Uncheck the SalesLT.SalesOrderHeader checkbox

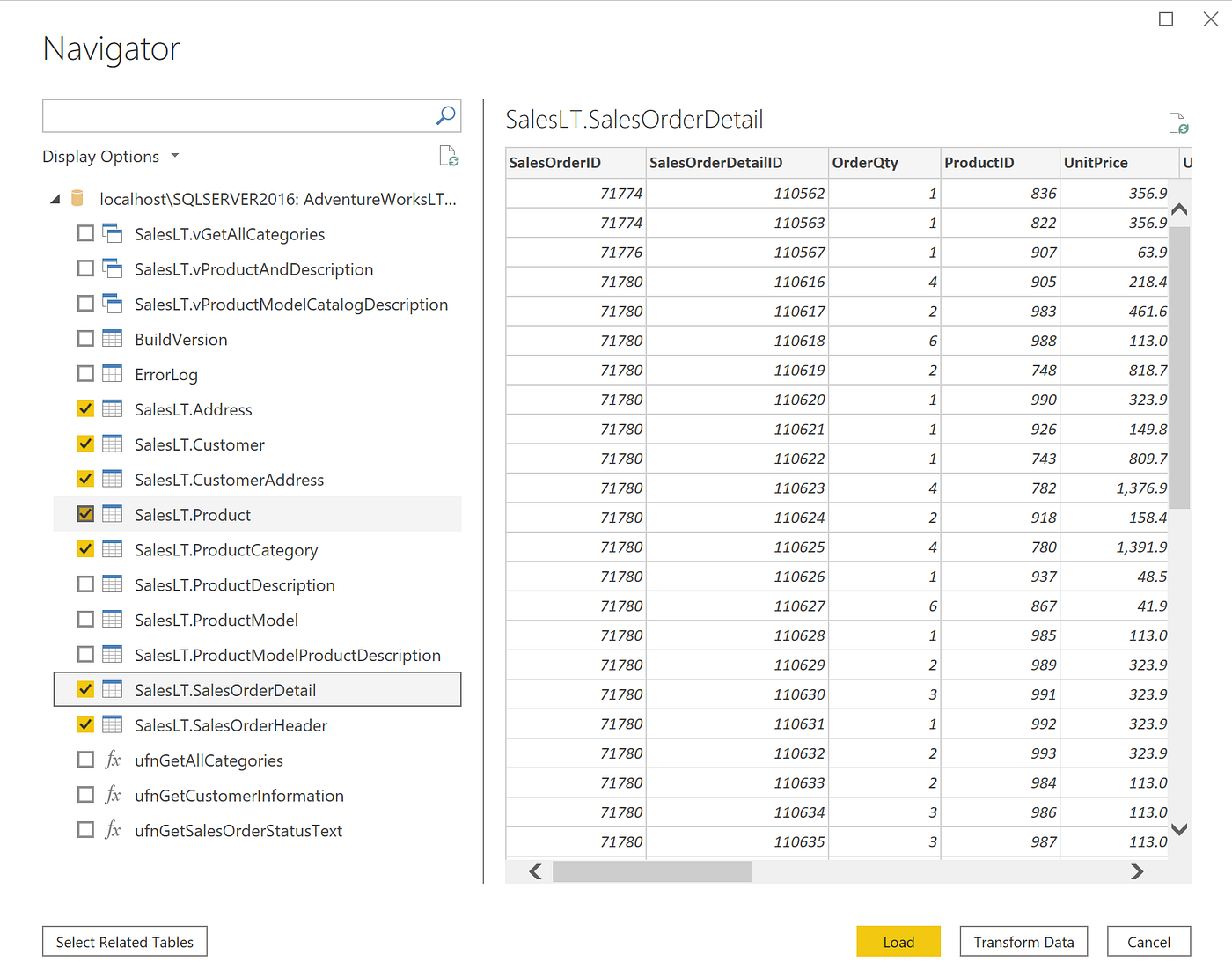(x=85, y=725)
